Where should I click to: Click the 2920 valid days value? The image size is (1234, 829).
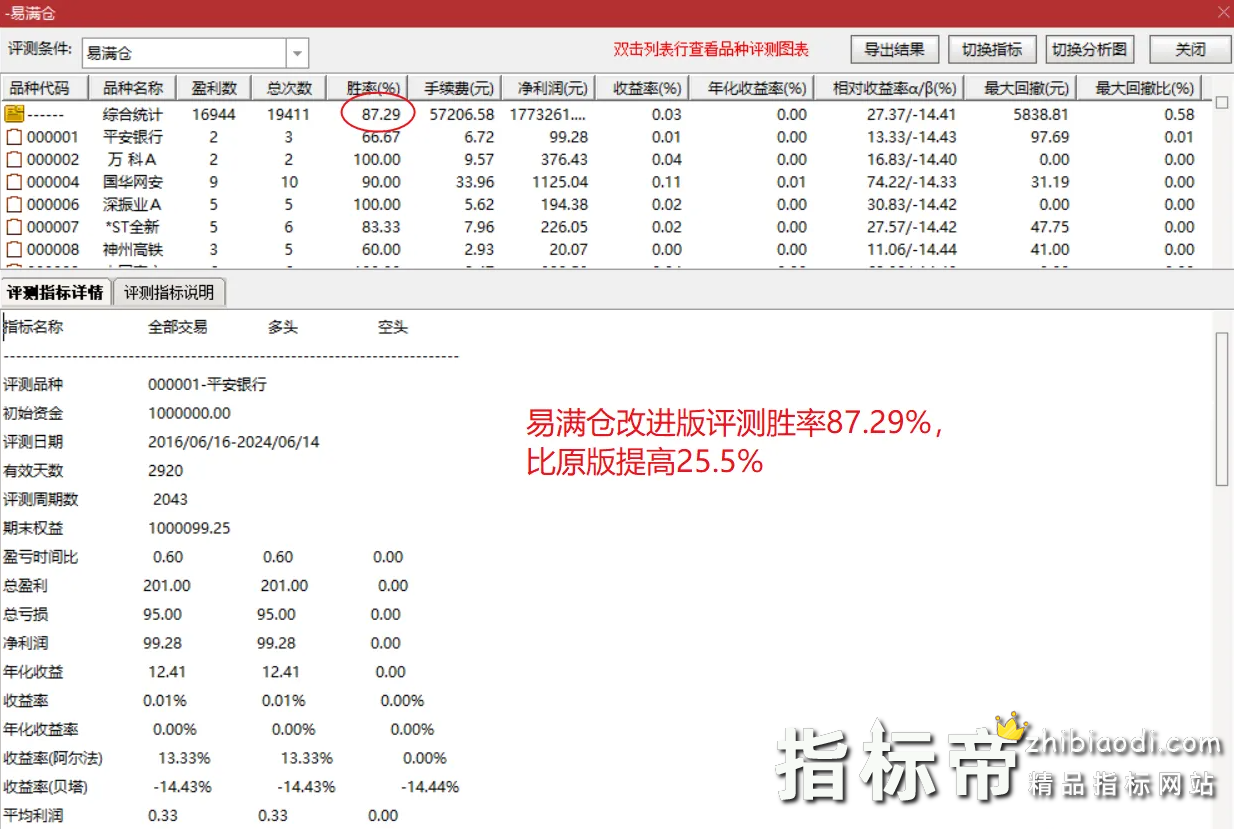[165, 470]
